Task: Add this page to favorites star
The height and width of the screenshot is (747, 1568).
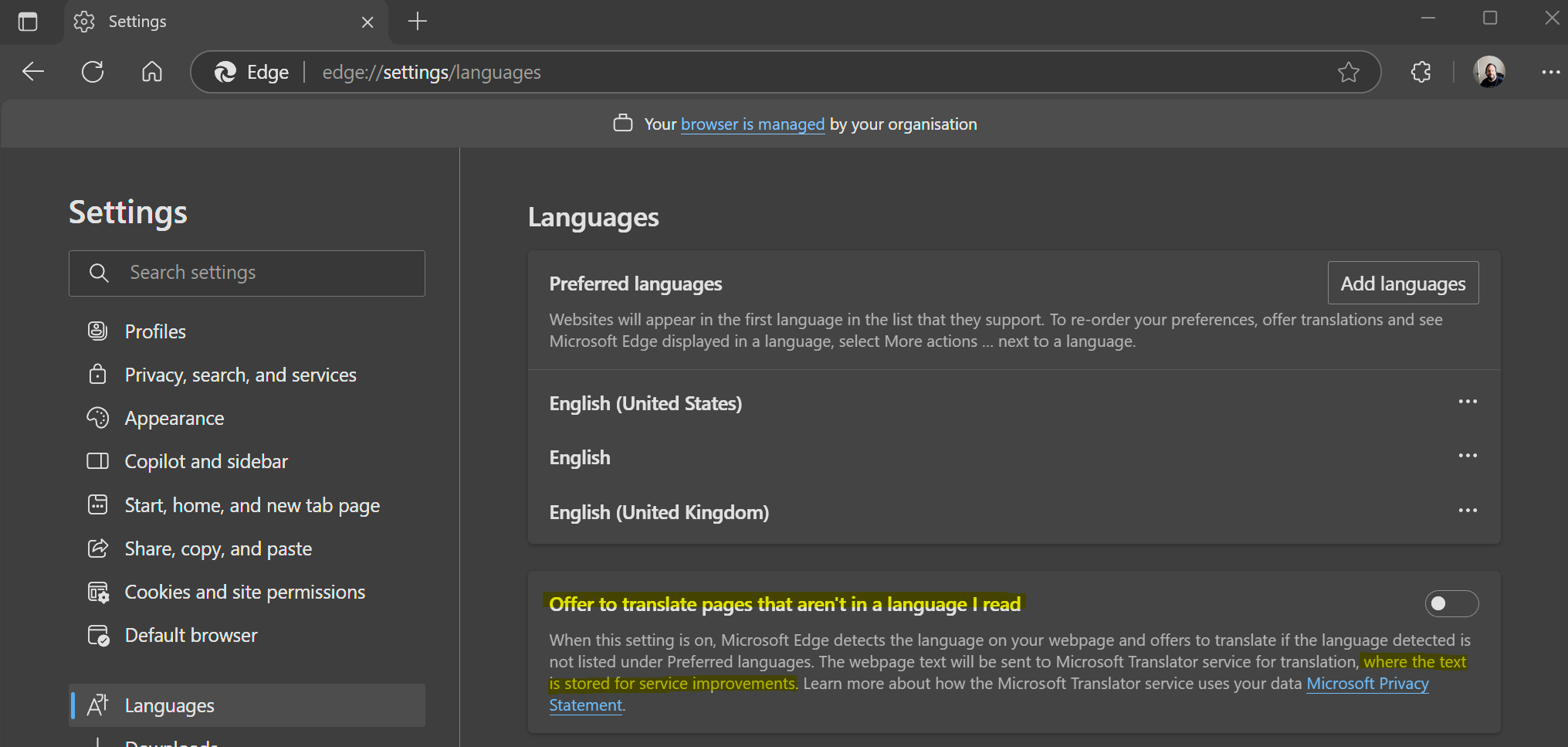Action: [1348, 72]
